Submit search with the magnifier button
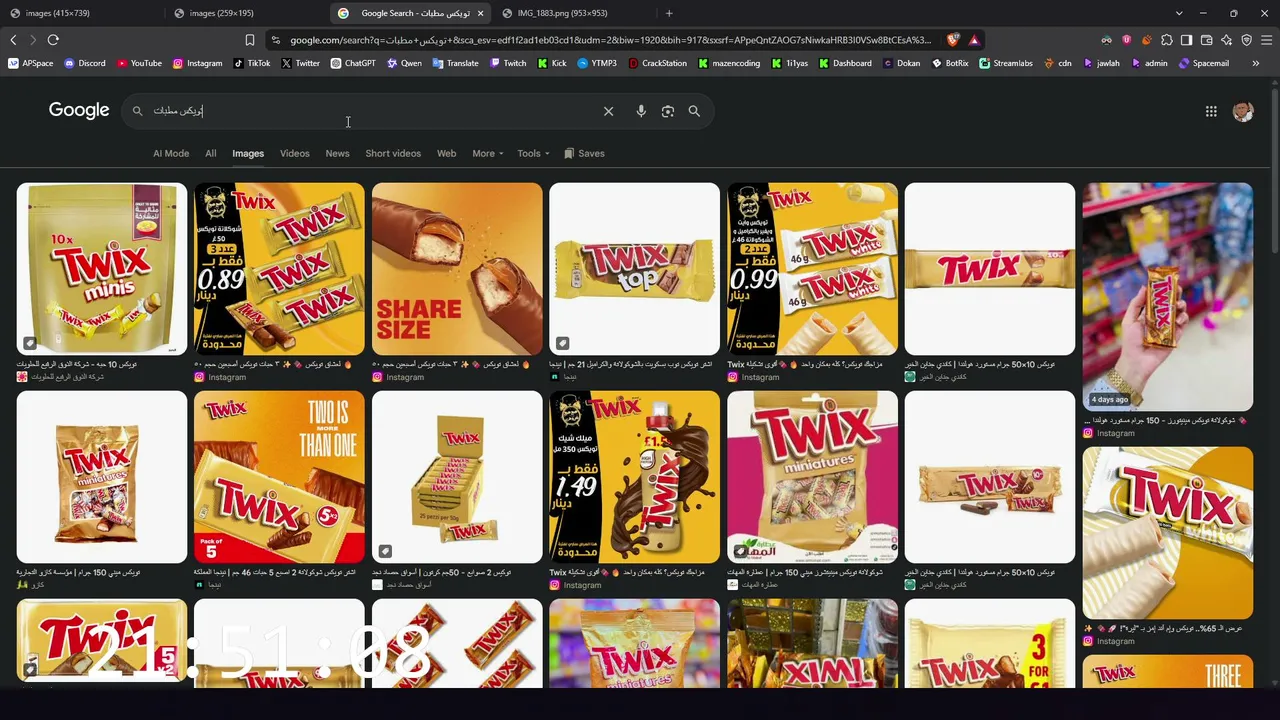1280x720 pixels. (694, 111)
